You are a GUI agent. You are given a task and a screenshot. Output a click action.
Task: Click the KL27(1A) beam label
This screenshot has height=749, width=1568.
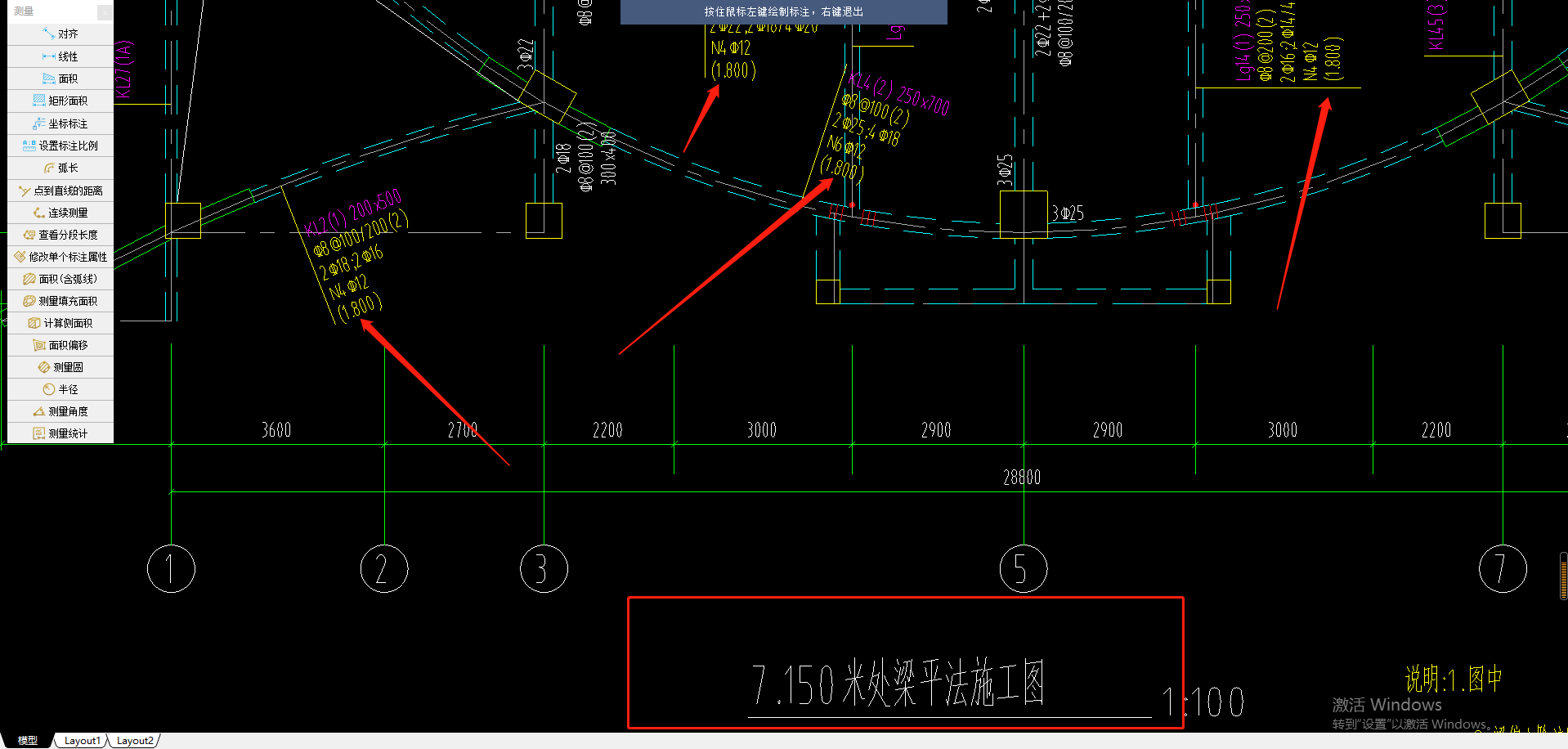(x=123, y=70)
